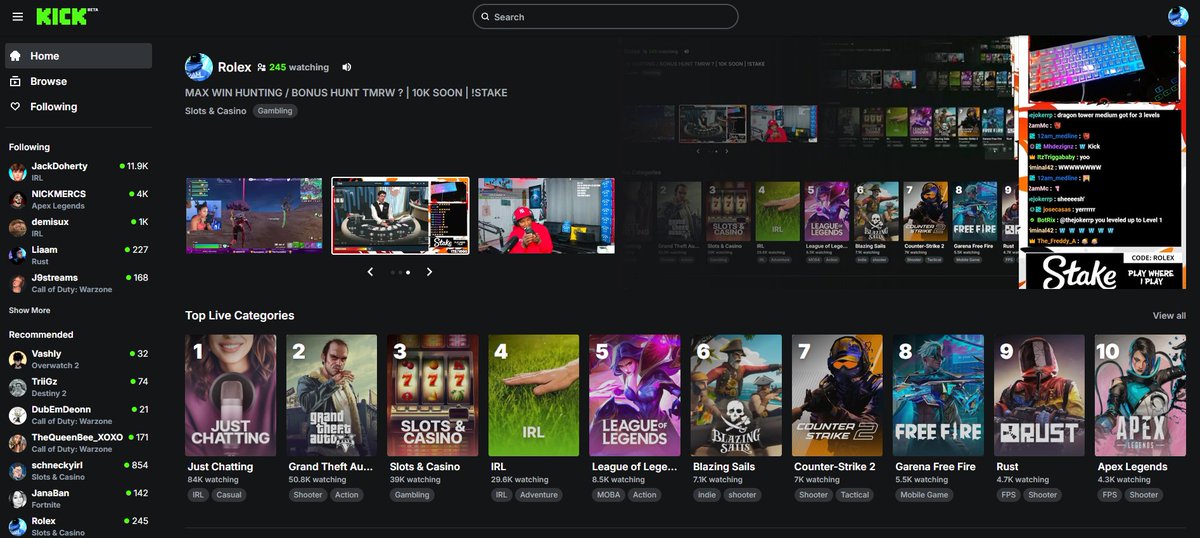This screenshot has height=538, width=1200.
Task: Click Shooter tag under Counter-Strike 2
Action: 813,495
